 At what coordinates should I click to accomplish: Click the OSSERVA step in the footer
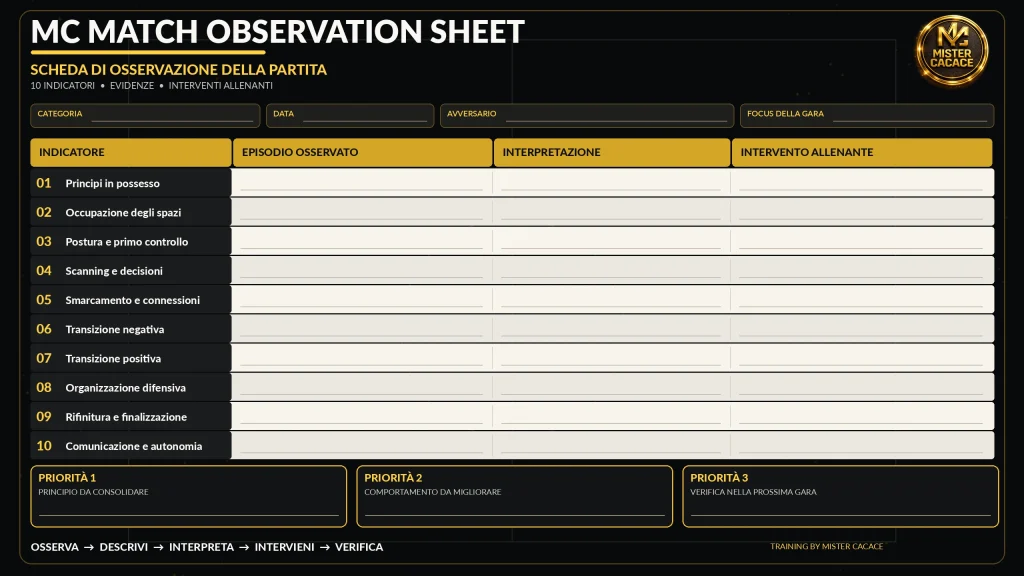55,547
